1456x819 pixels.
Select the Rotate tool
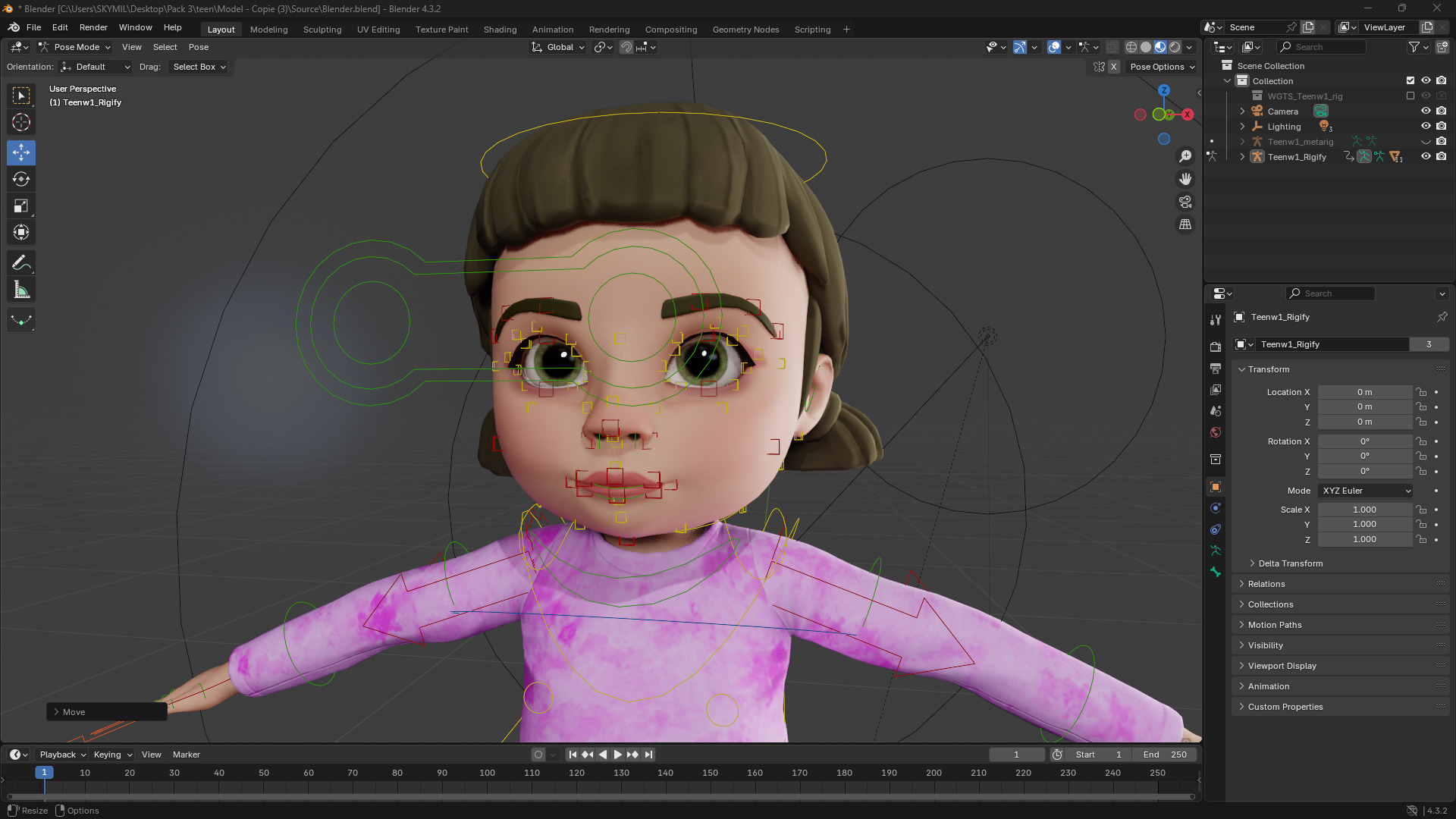21,179
